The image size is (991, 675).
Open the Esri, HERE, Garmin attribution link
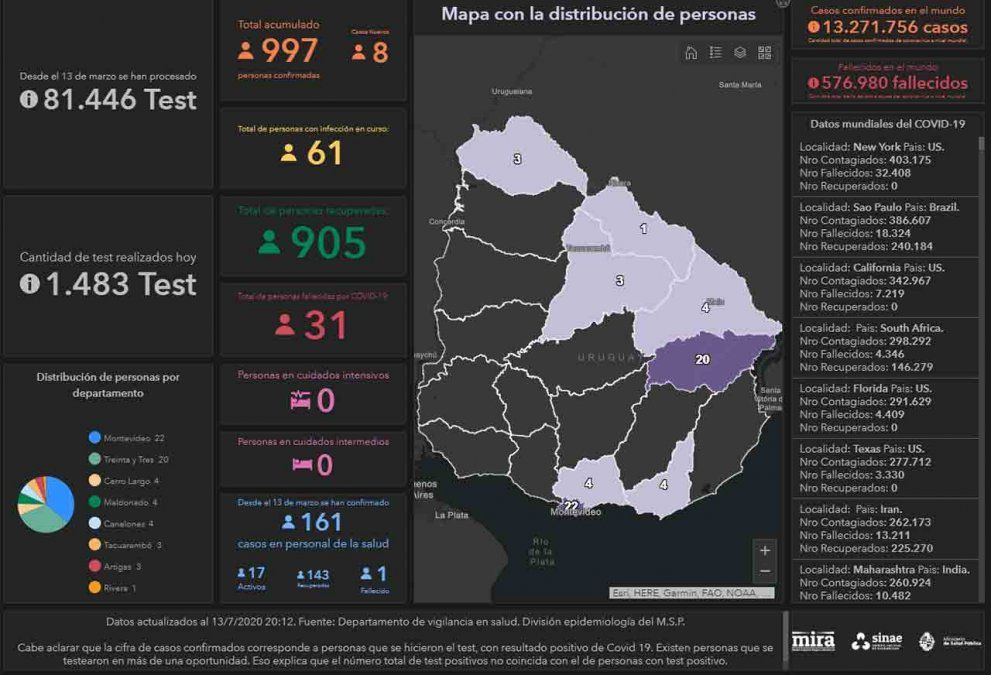pyautogui.click(x=691, y=593)
